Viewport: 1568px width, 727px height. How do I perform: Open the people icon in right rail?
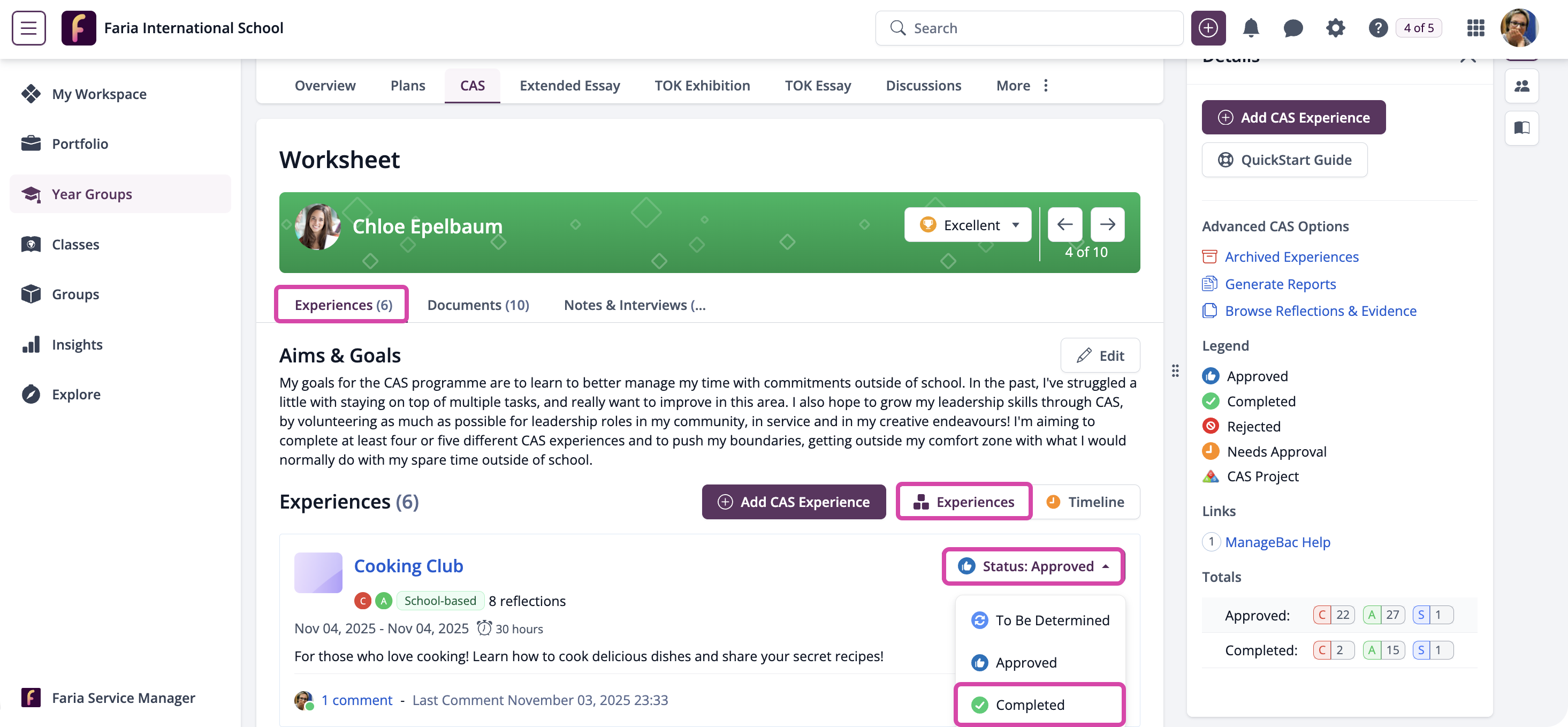1522,87
